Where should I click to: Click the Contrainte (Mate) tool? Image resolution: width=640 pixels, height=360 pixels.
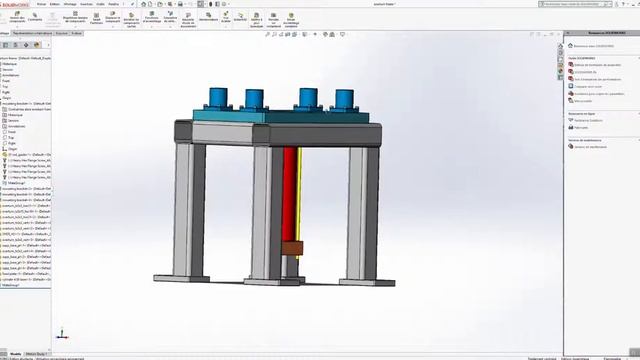(x=35, y=17)
